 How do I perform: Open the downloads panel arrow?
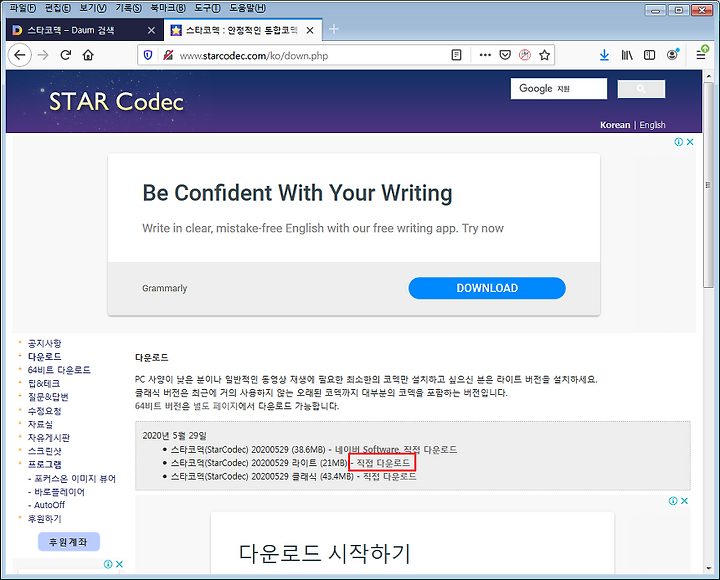click(x=604, y=56)
